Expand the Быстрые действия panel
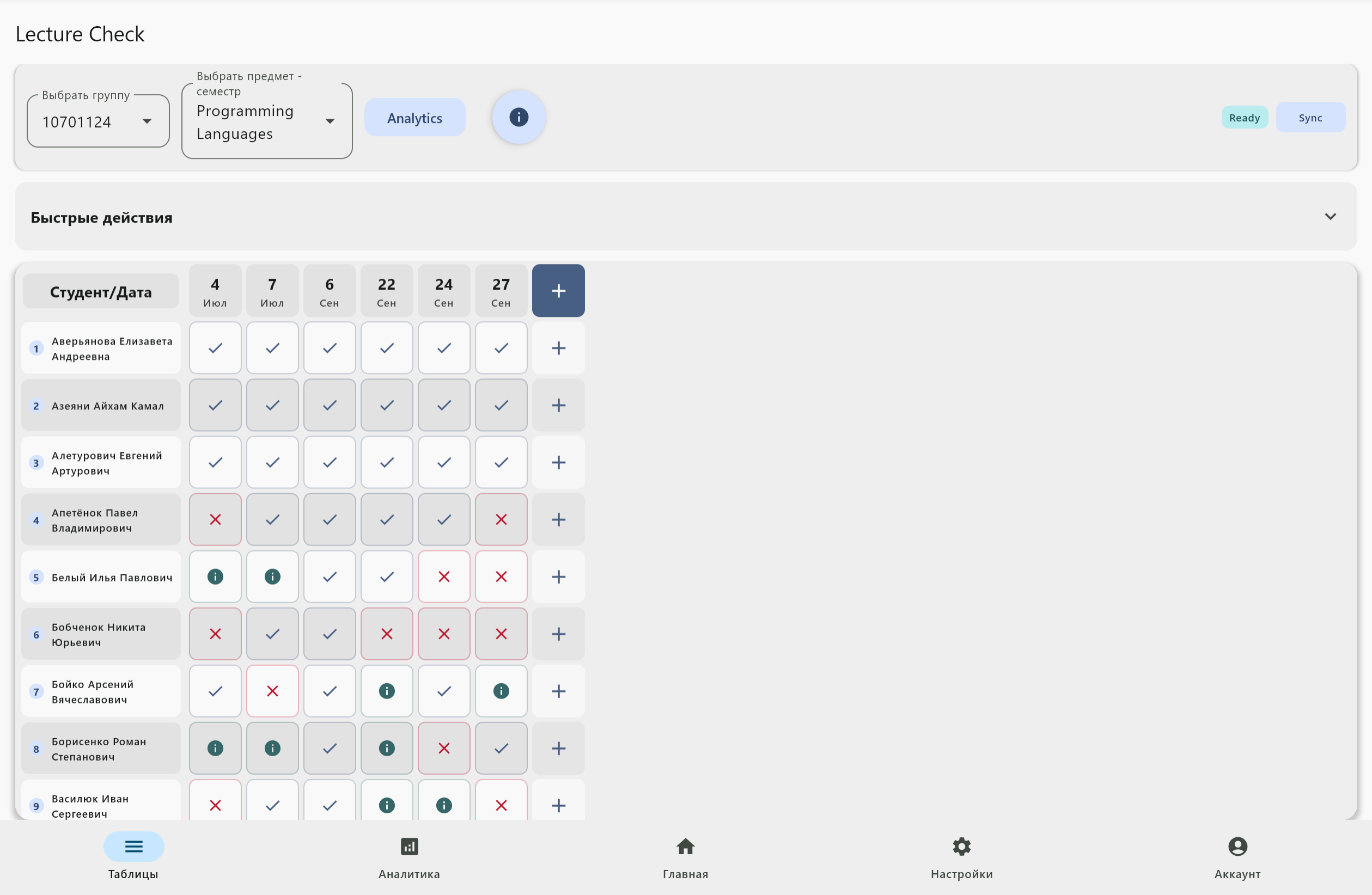The image size is (1372, 895). point(1330,217)
